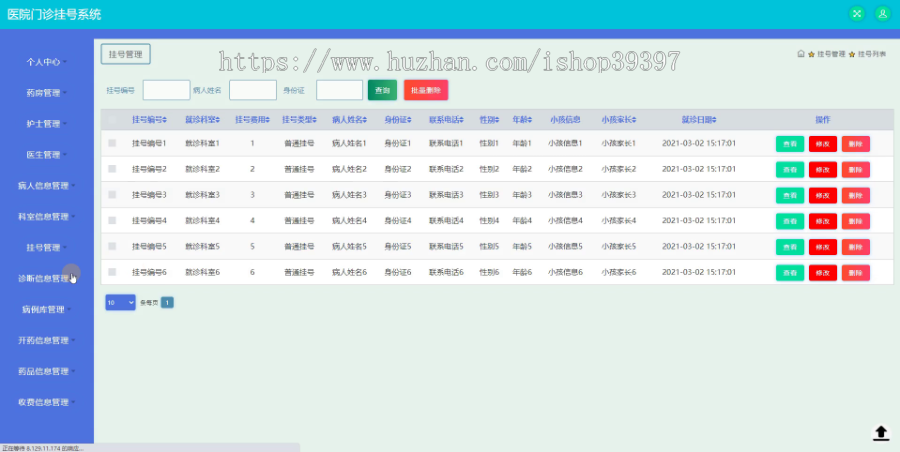Check the row for 挂号编号5

(x=112, y=246)
